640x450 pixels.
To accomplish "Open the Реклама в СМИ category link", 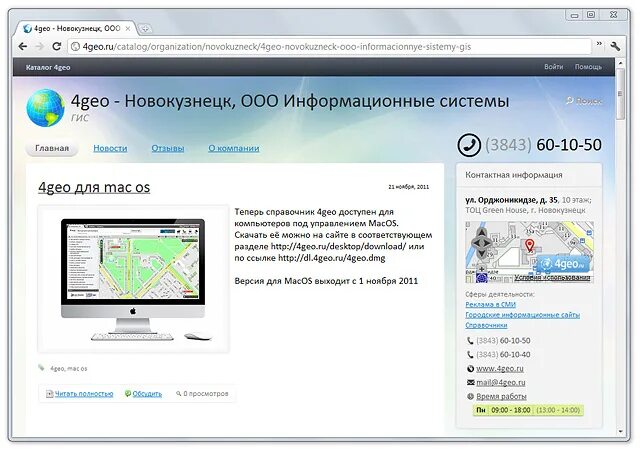I will (490, 305).
